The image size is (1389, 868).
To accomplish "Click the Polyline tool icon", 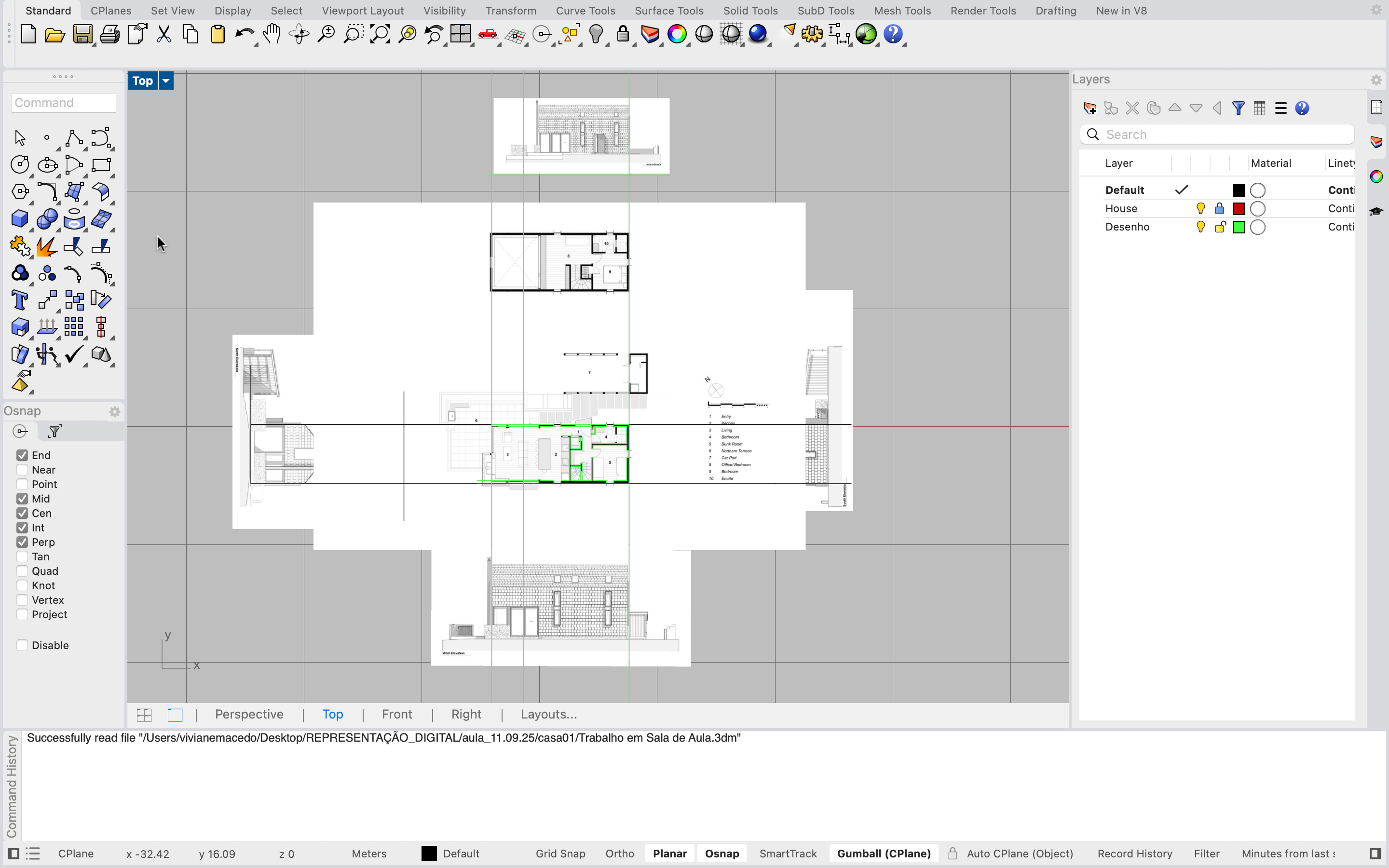I will (x=74, y=138).
